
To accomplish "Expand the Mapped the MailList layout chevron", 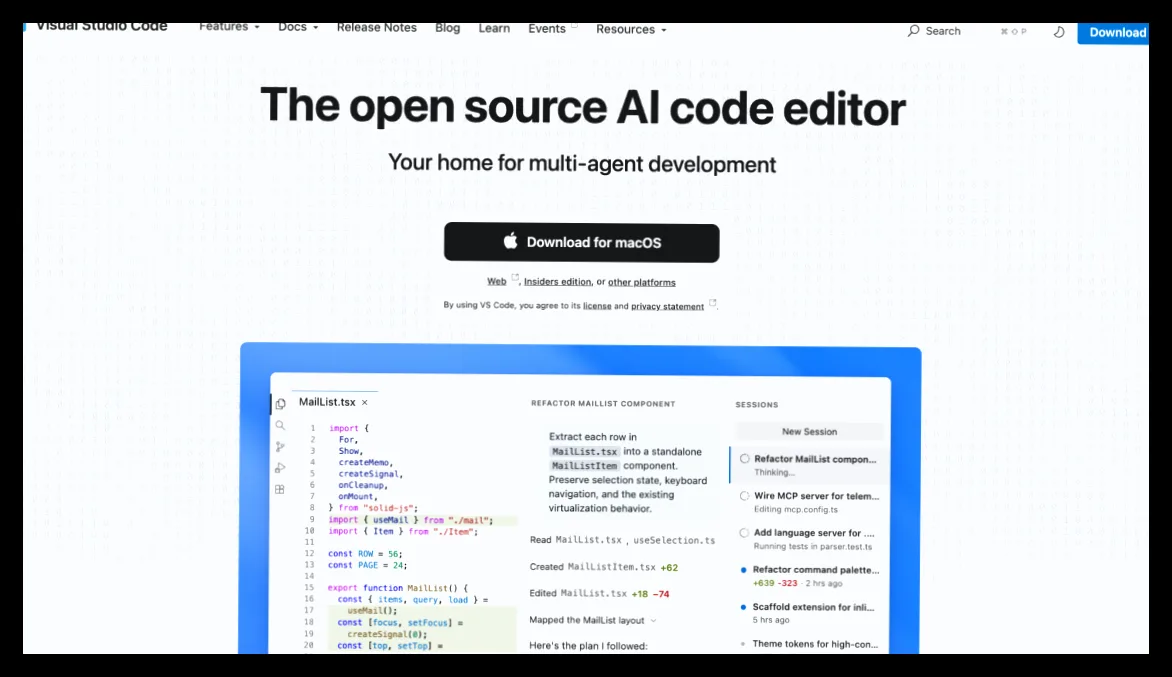I will (653, 620).
